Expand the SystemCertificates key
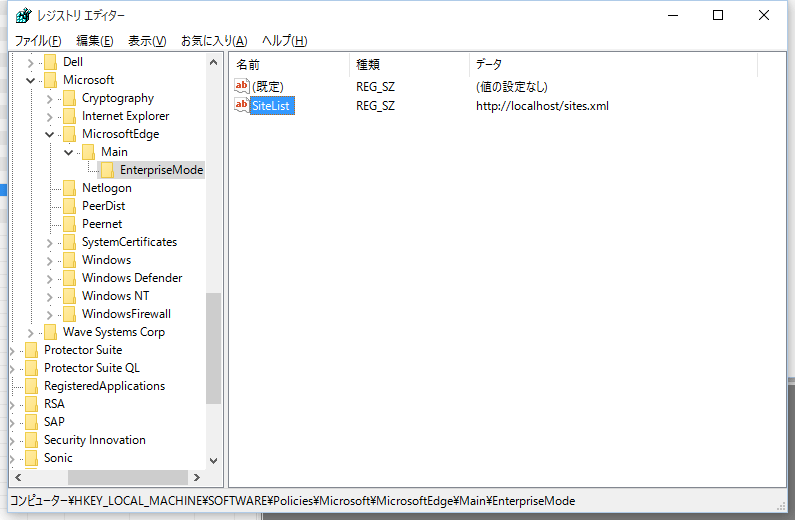The width and height of the screenshot is (795, 520). pos(49,243)
